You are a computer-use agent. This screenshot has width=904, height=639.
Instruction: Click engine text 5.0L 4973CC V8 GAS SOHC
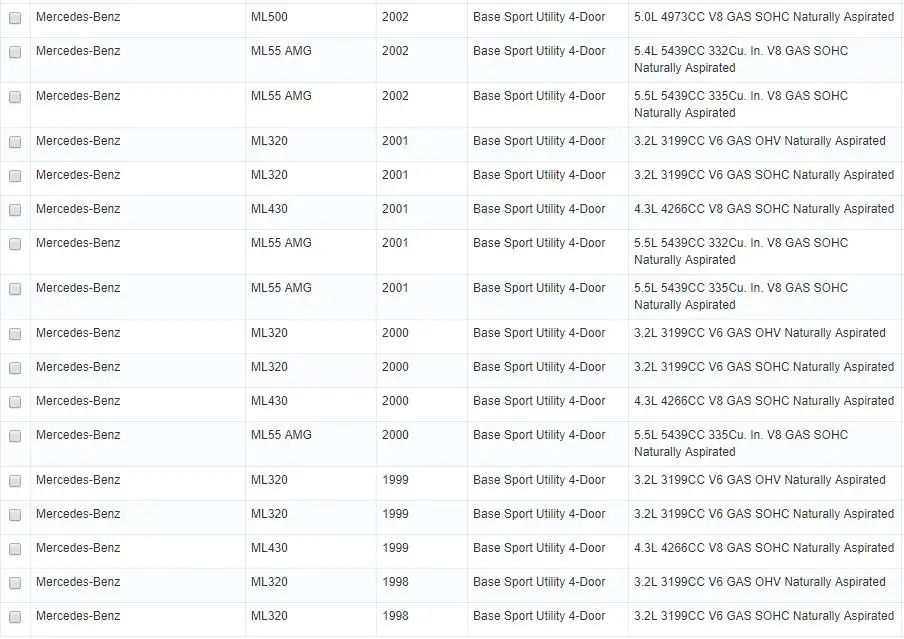[x=711, y=17]
